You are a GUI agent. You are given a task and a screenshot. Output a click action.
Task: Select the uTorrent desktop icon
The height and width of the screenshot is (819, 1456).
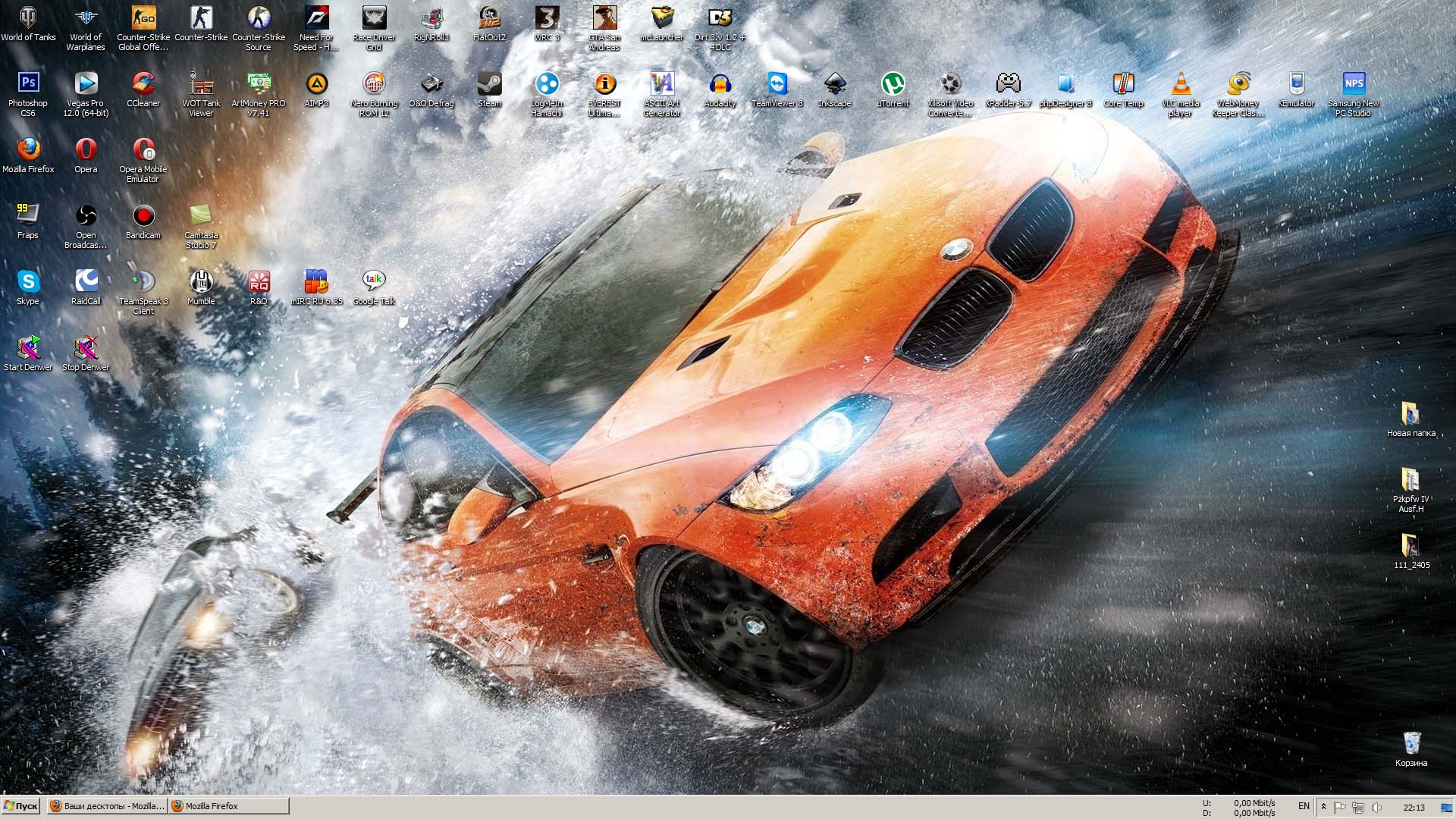(x=893, y=83)
